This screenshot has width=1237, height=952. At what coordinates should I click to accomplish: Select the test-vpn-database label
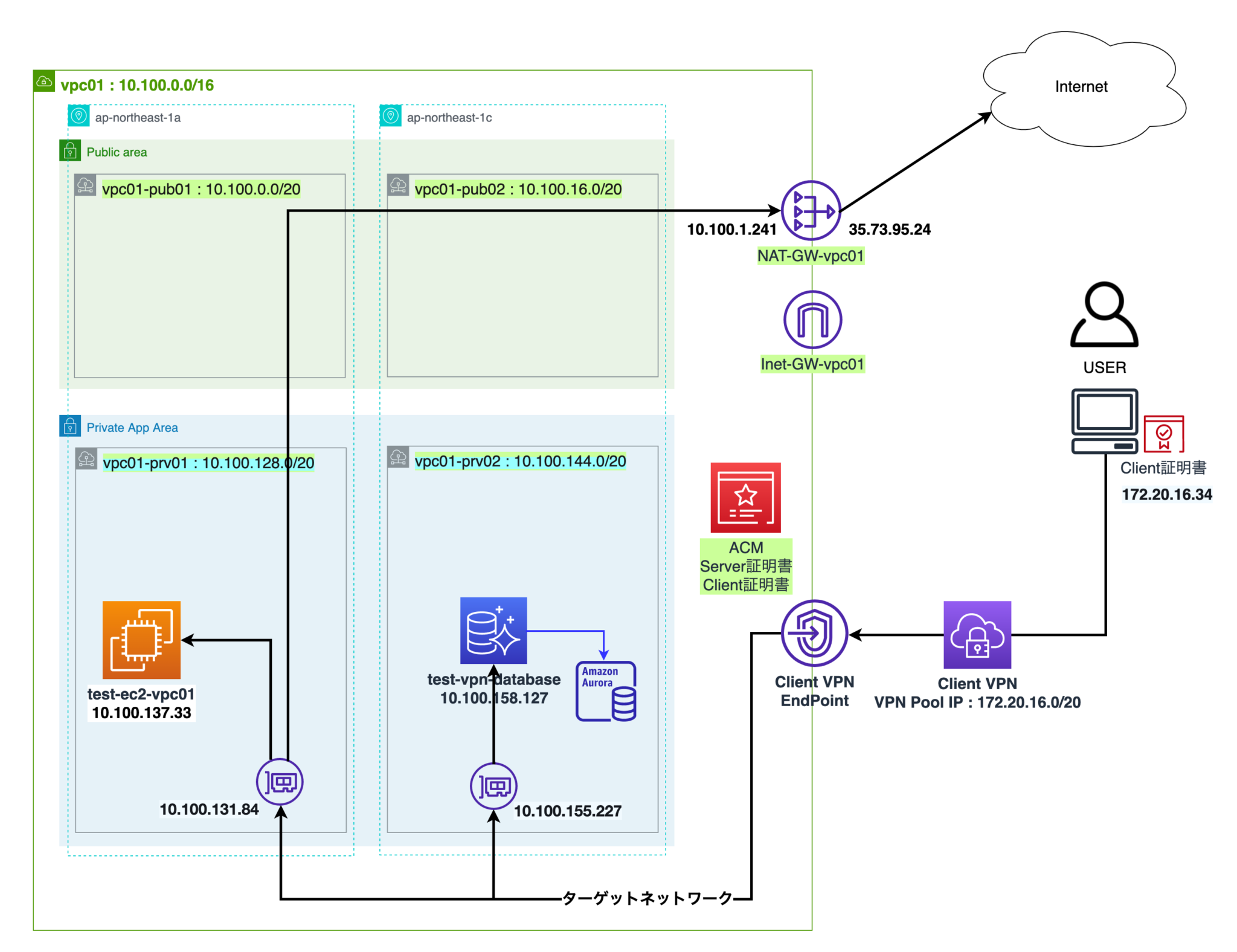click(x=493, y=680)
